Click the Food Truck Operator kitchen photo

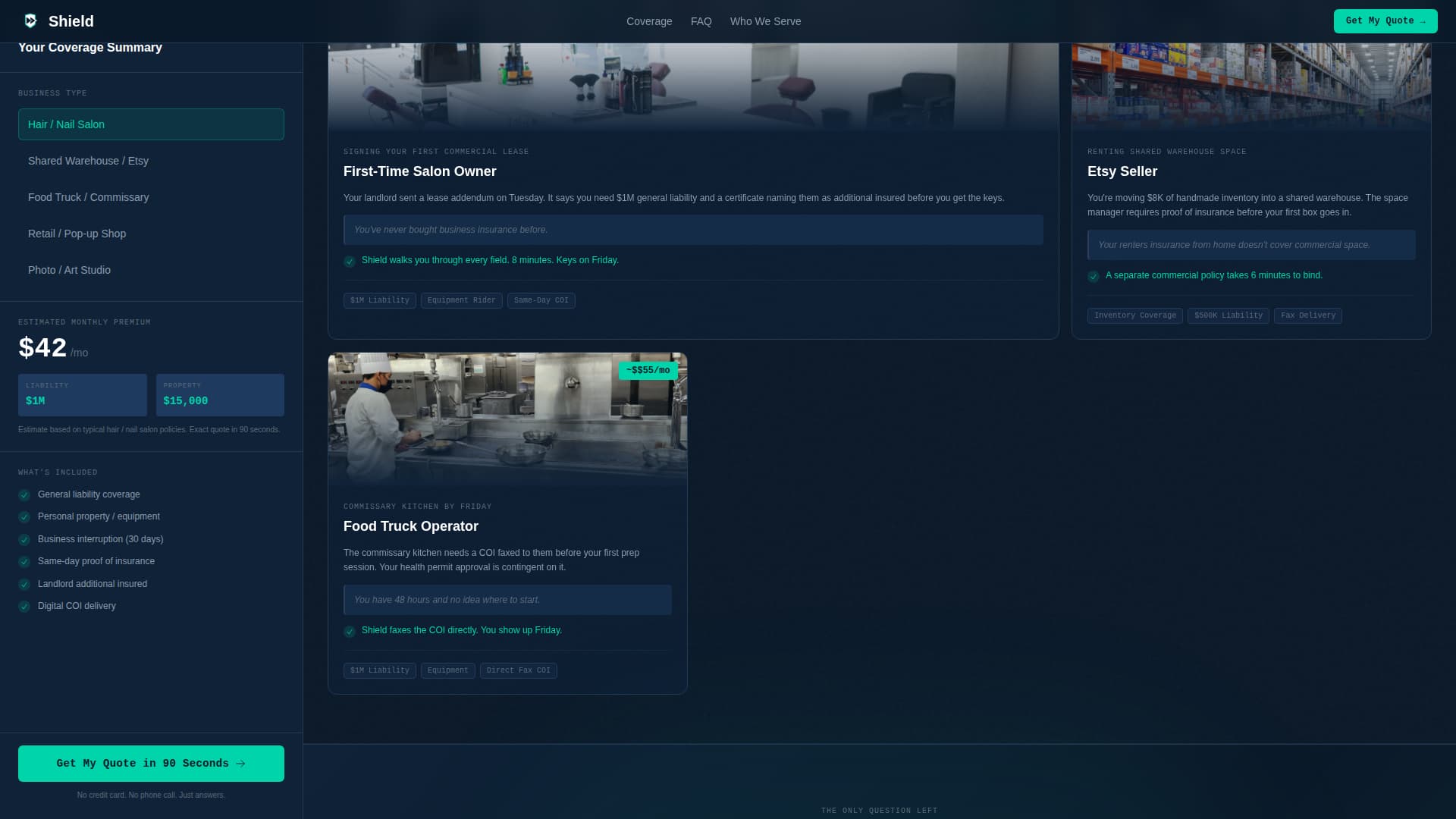click(x=507, y=419)
